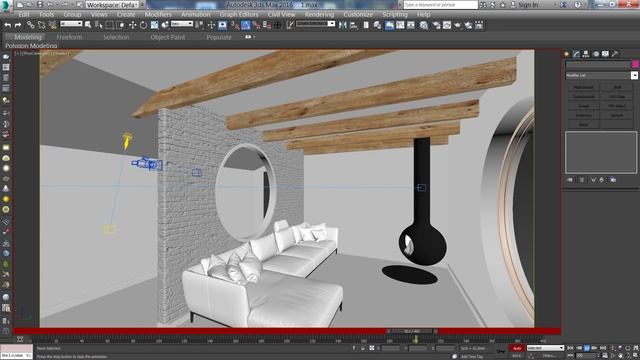Click the Redo arrow in main toolbar
The width and height of the screenshot is (640, 360).
18,25
